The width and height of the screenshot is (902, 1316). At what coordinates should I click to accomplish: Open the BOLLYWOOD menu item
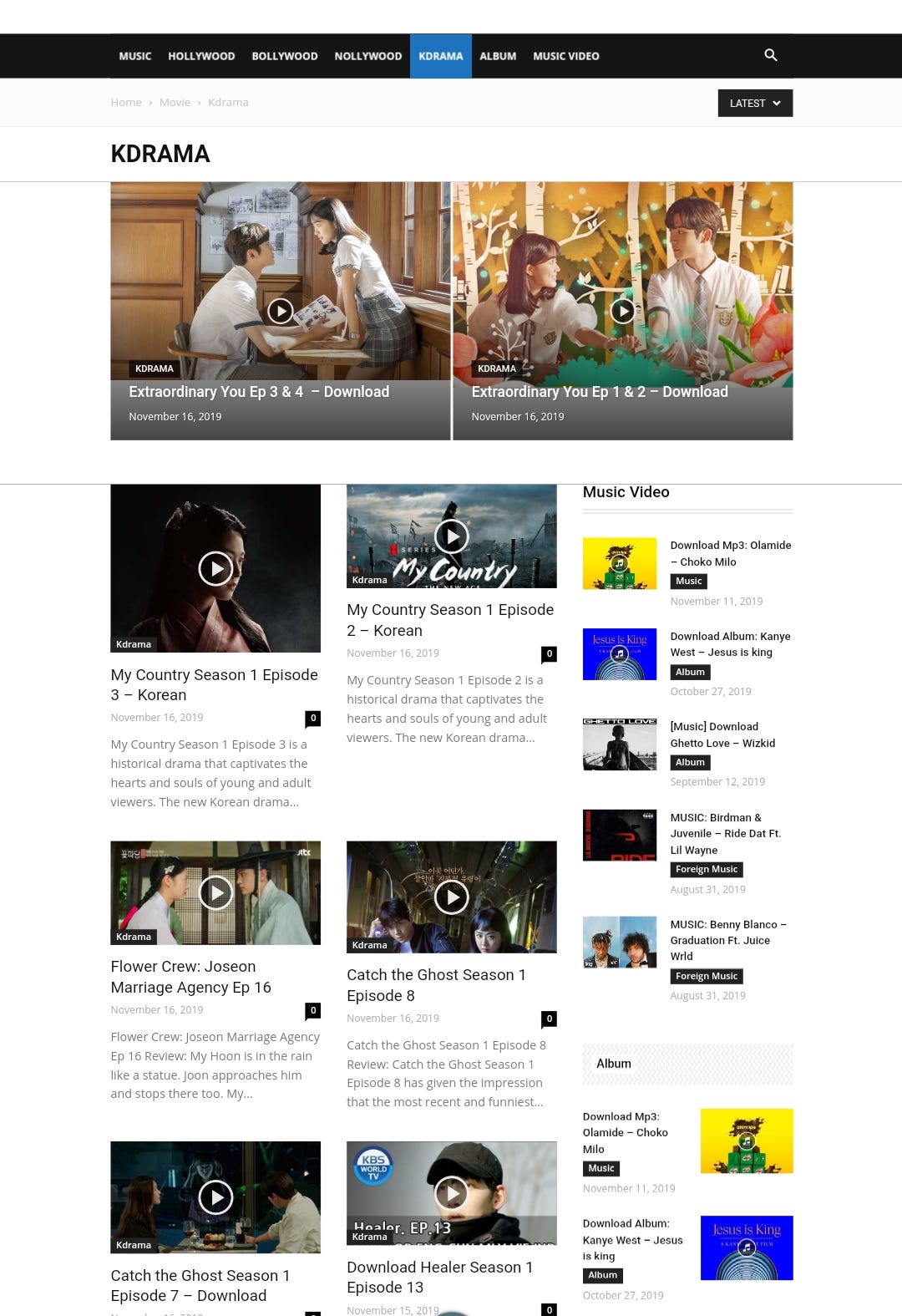pos(285,56)
